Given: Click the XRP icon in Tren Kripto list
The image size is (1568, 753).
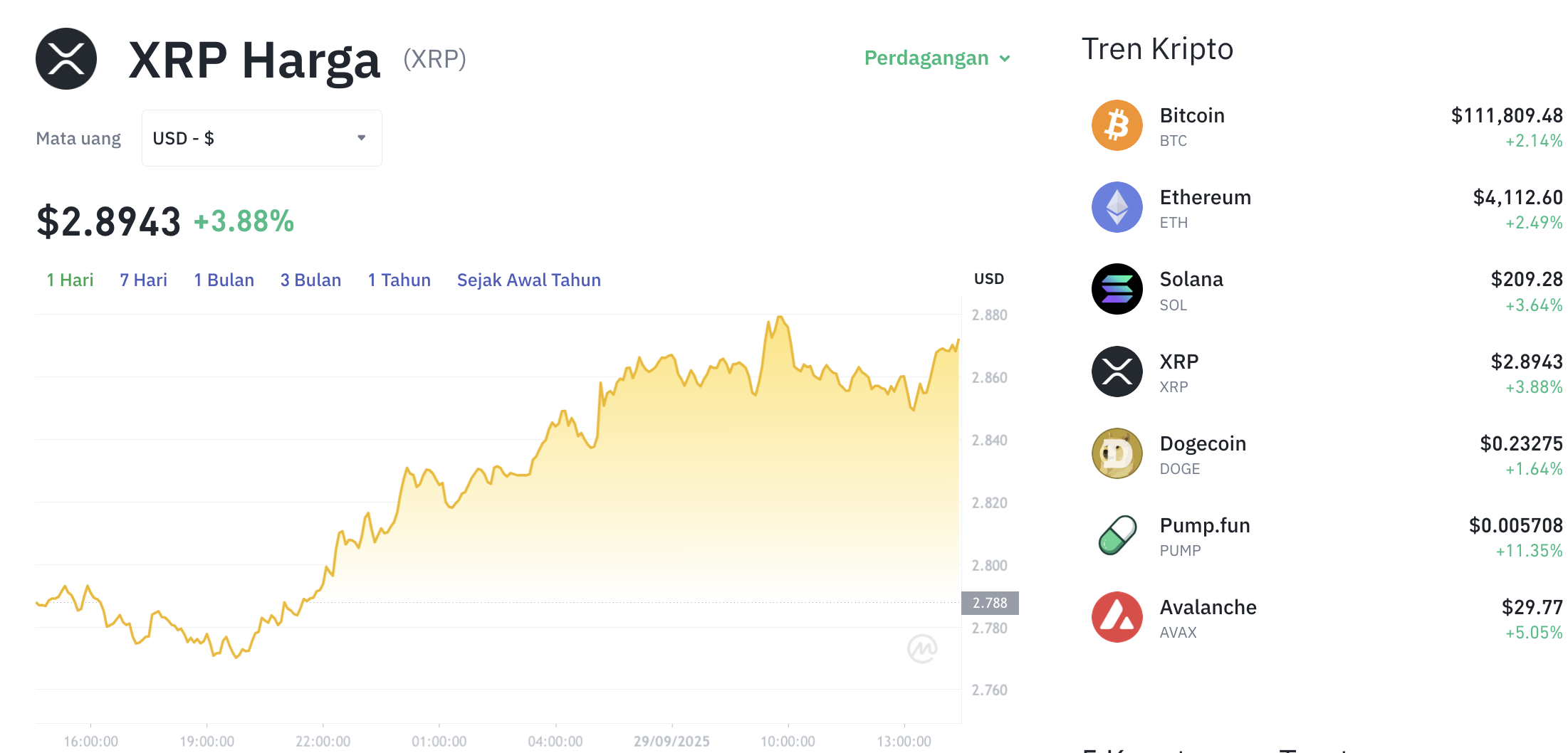Looking at the screenshot, I should (1117, 371).
